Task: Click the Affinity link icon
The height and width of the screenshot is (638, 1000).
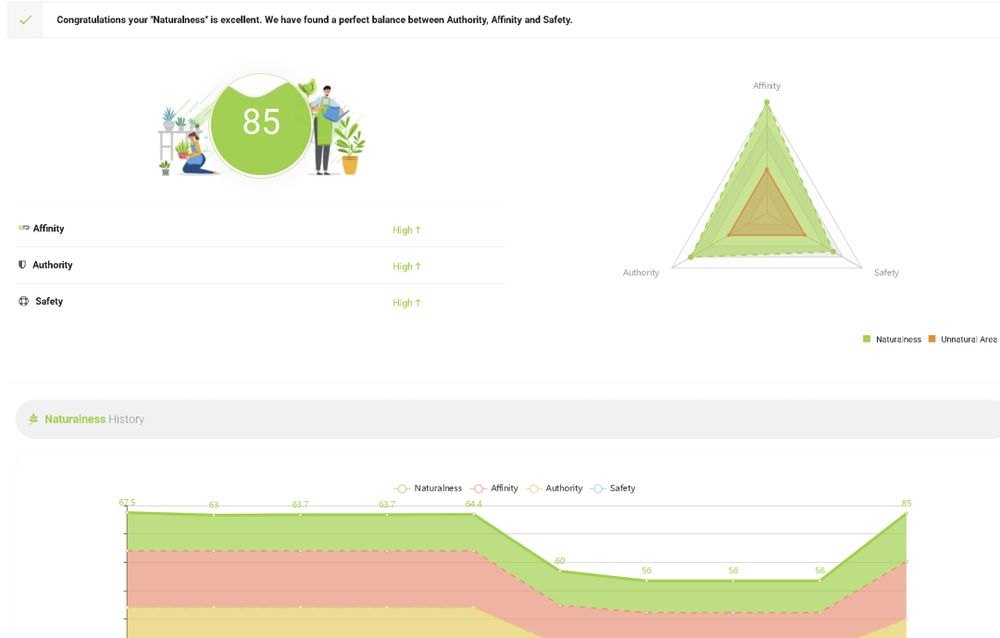Action: [24, 228]
